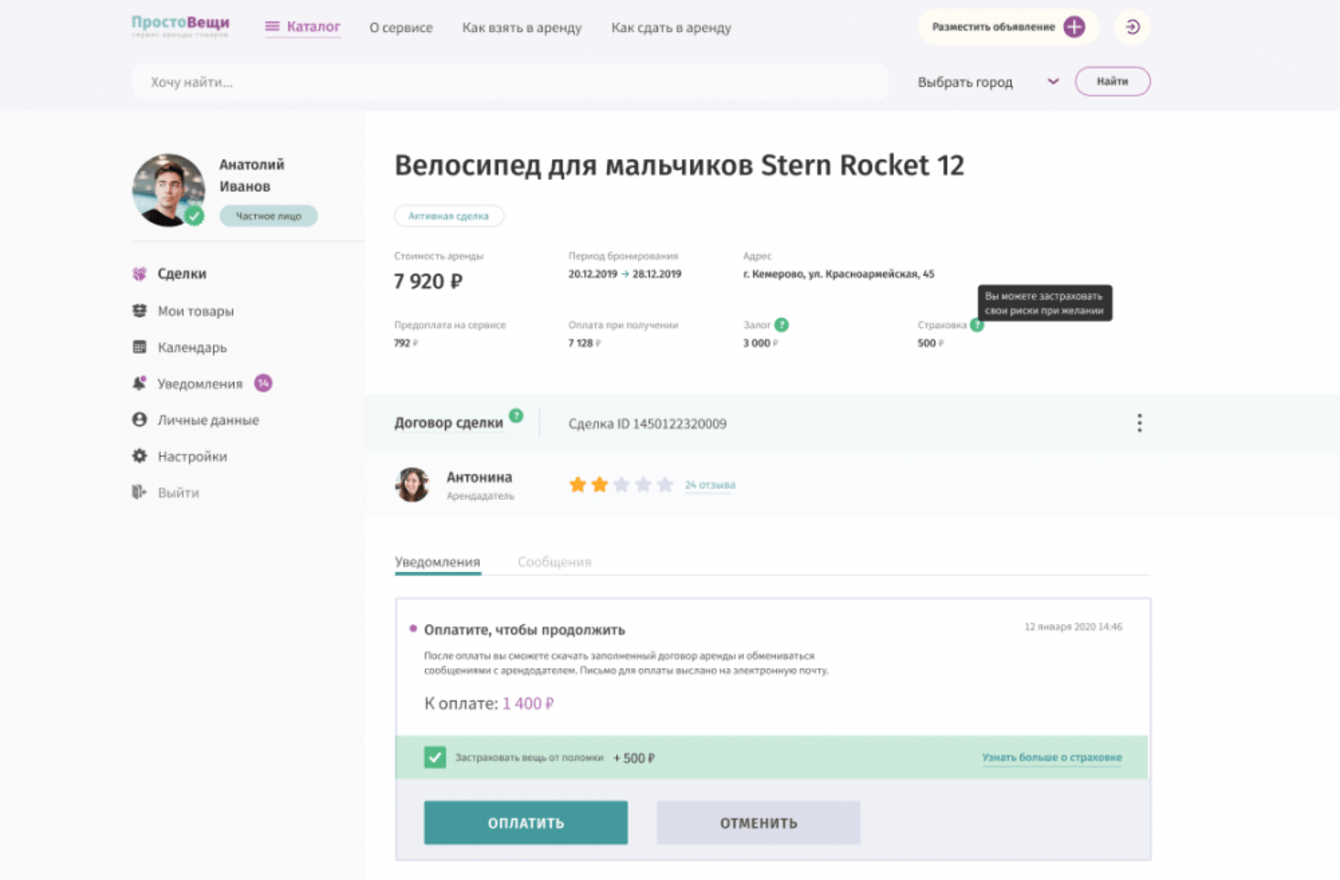The width and height of the screenshot is (1340, 880).
Task: Expand the Выбрать город dropdown
Action: [x=1052, y=82]
